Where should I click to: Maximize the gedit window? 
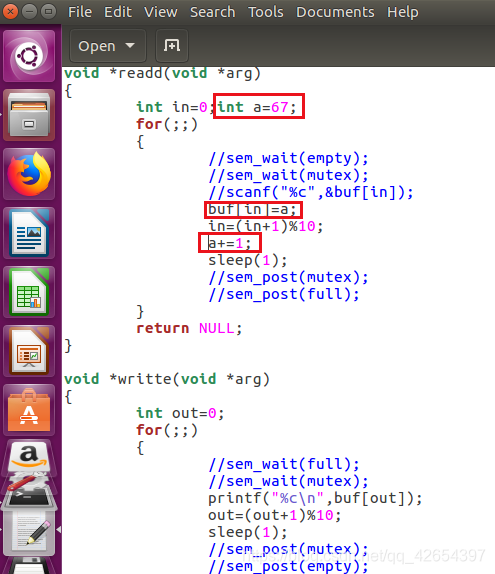coord(48,12)
